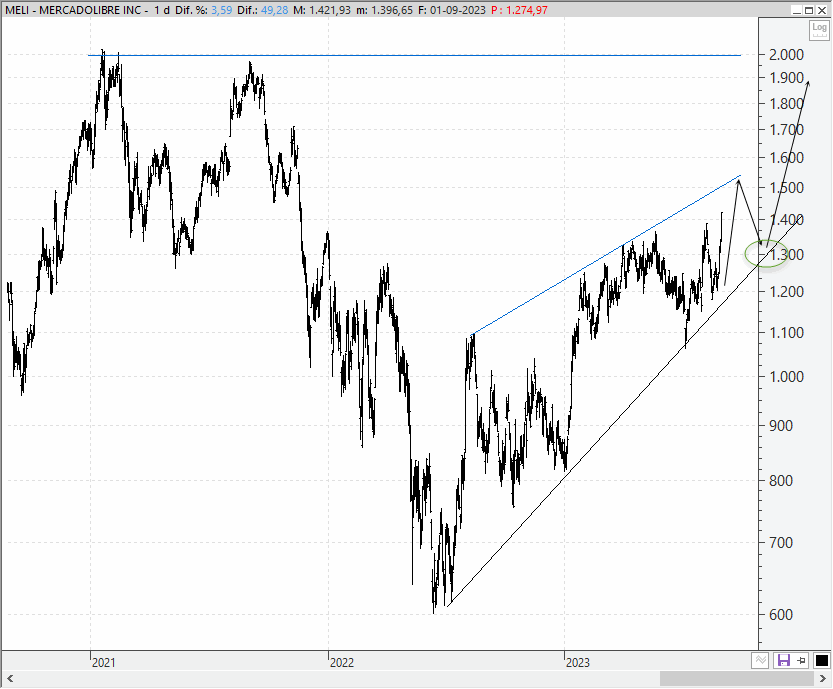The height and width of the screenshot is (689, 833).
Task: Click the pushpin icon
Action: 802,661
